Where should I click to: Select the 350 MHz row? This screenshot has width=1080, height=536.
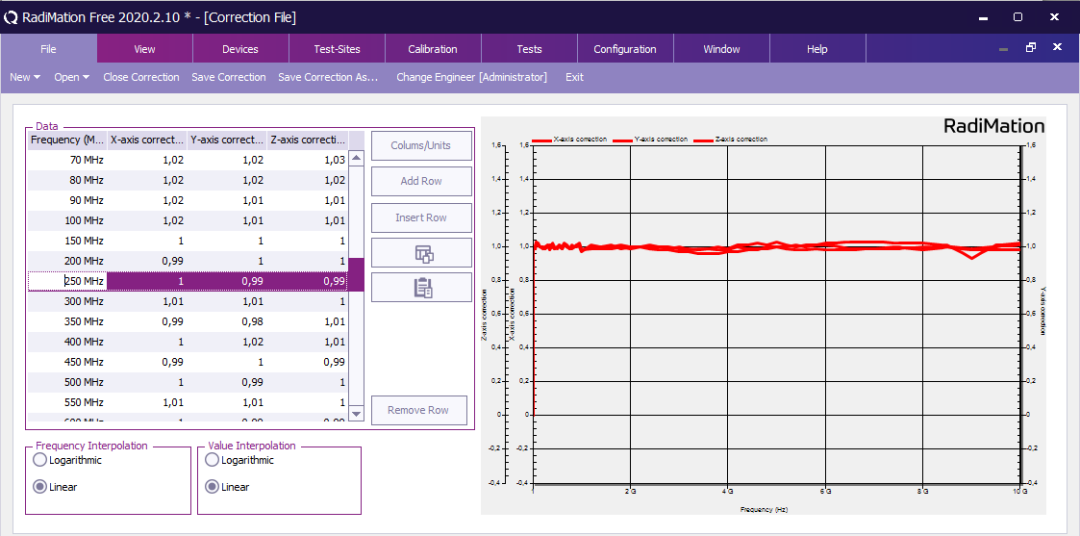pyautogui.click(x=188, y=321)
